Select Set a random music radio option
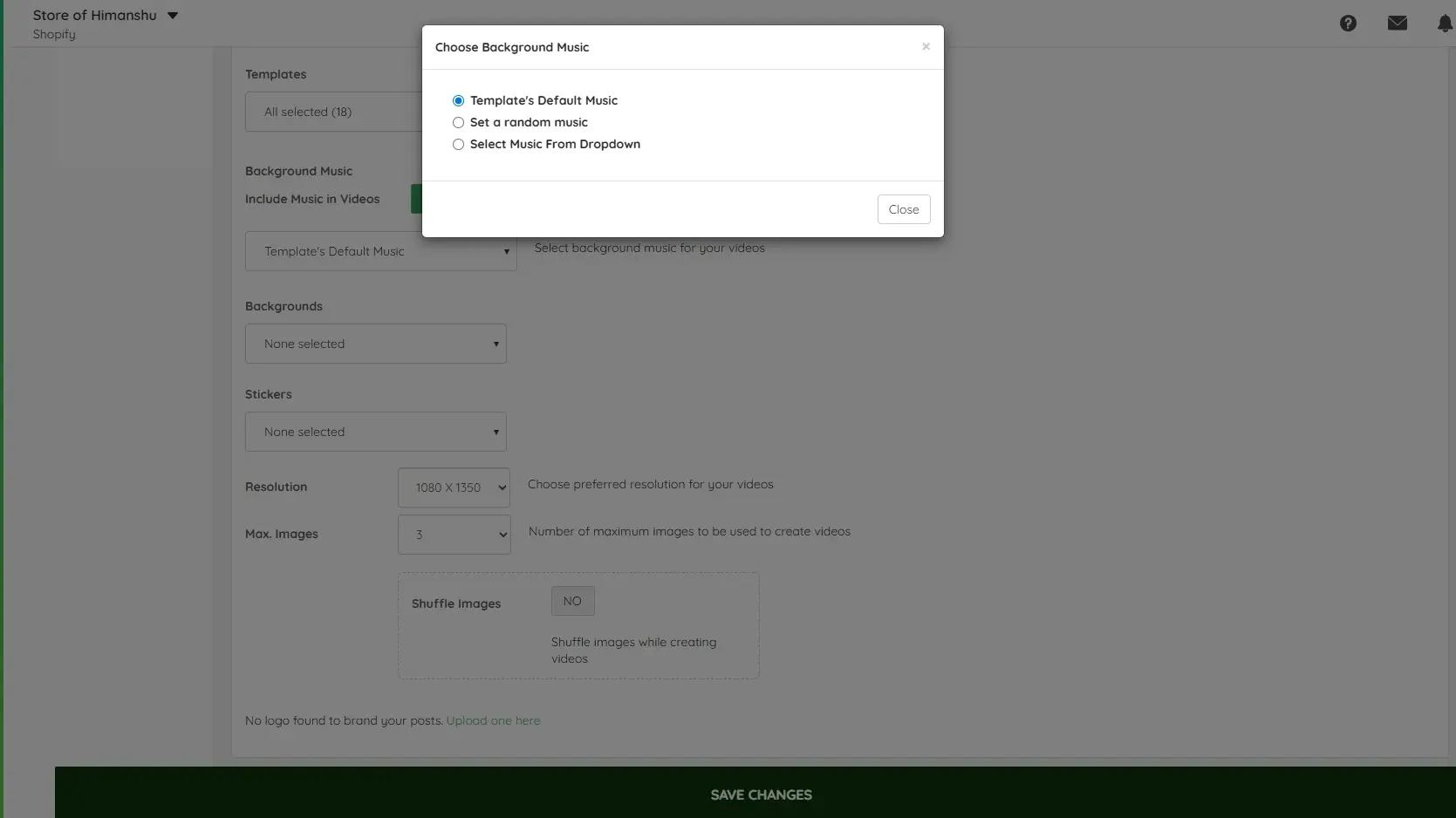 click(x=458, y=123)
